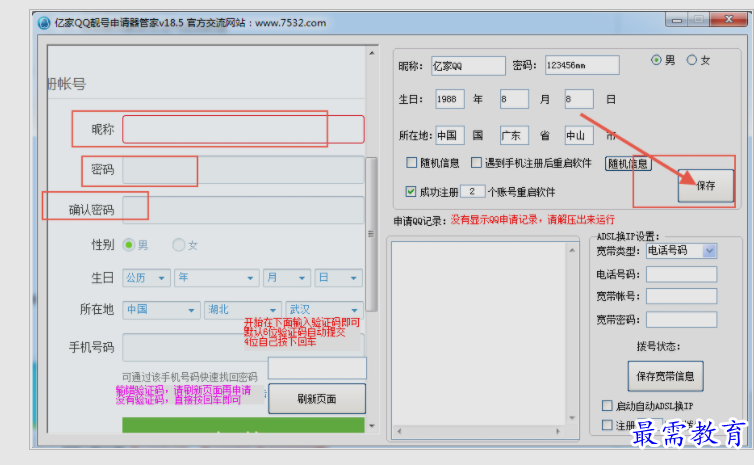Select 男 radio in right settings panel
The height and width of the screenshot is (465, 754).
[656, 60]
